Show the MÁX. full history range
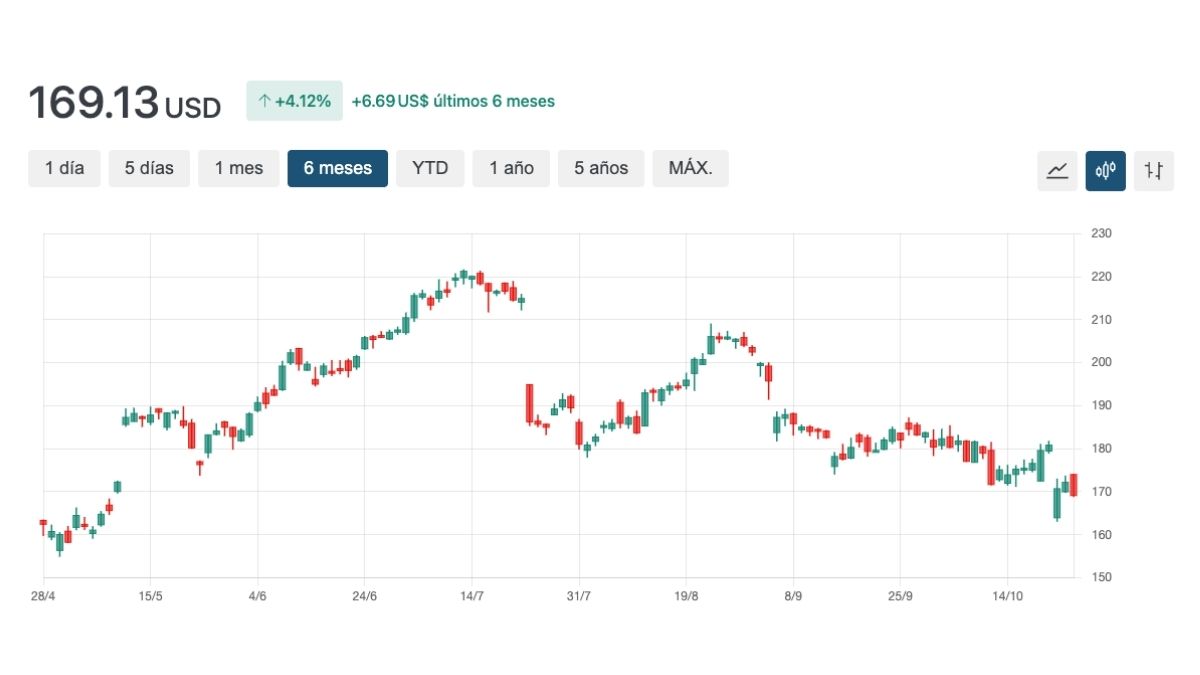This screenshot has height=675, width=1200. click(690, 168)
